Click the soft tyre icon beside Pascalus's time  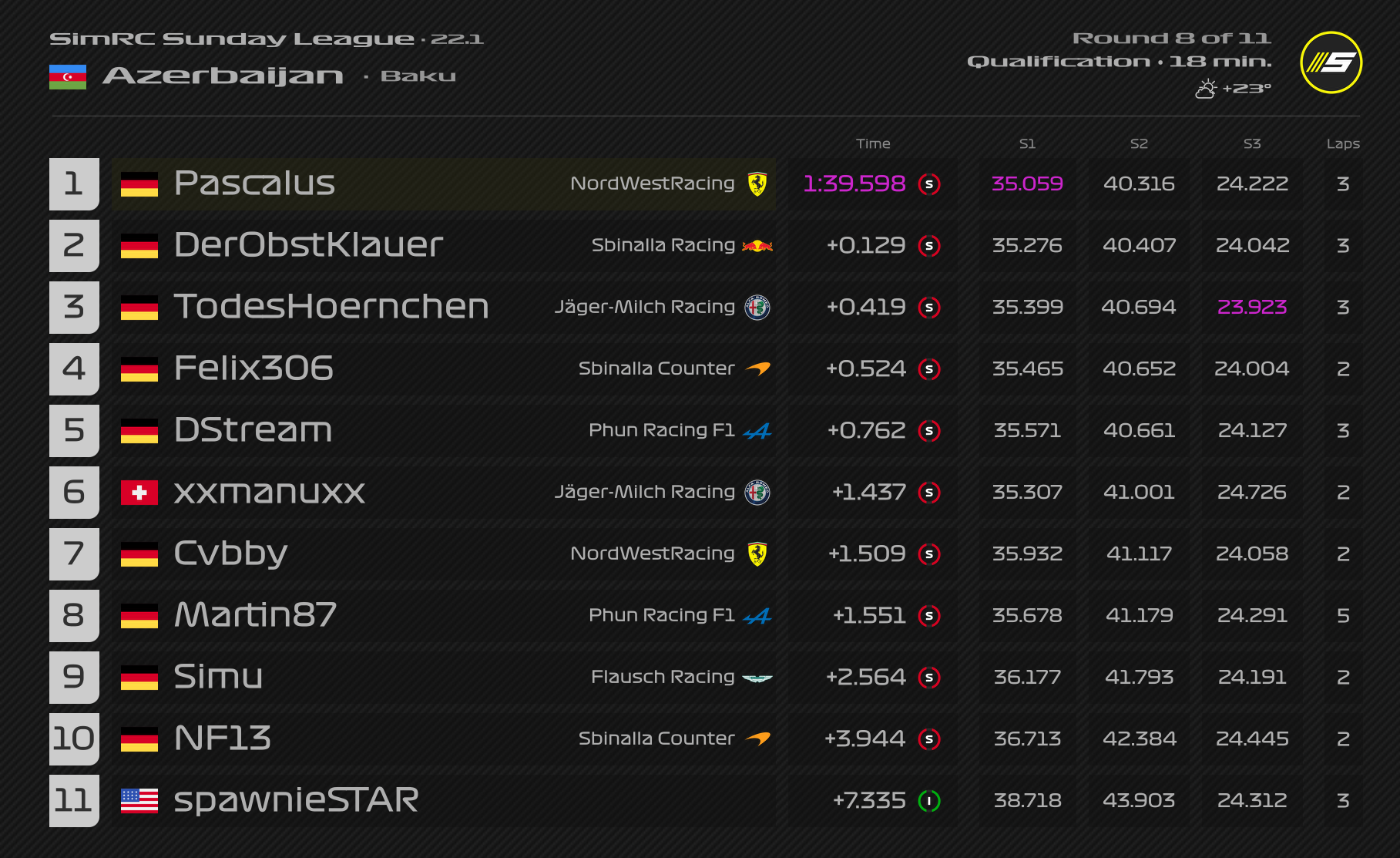[x=929, y=184]
